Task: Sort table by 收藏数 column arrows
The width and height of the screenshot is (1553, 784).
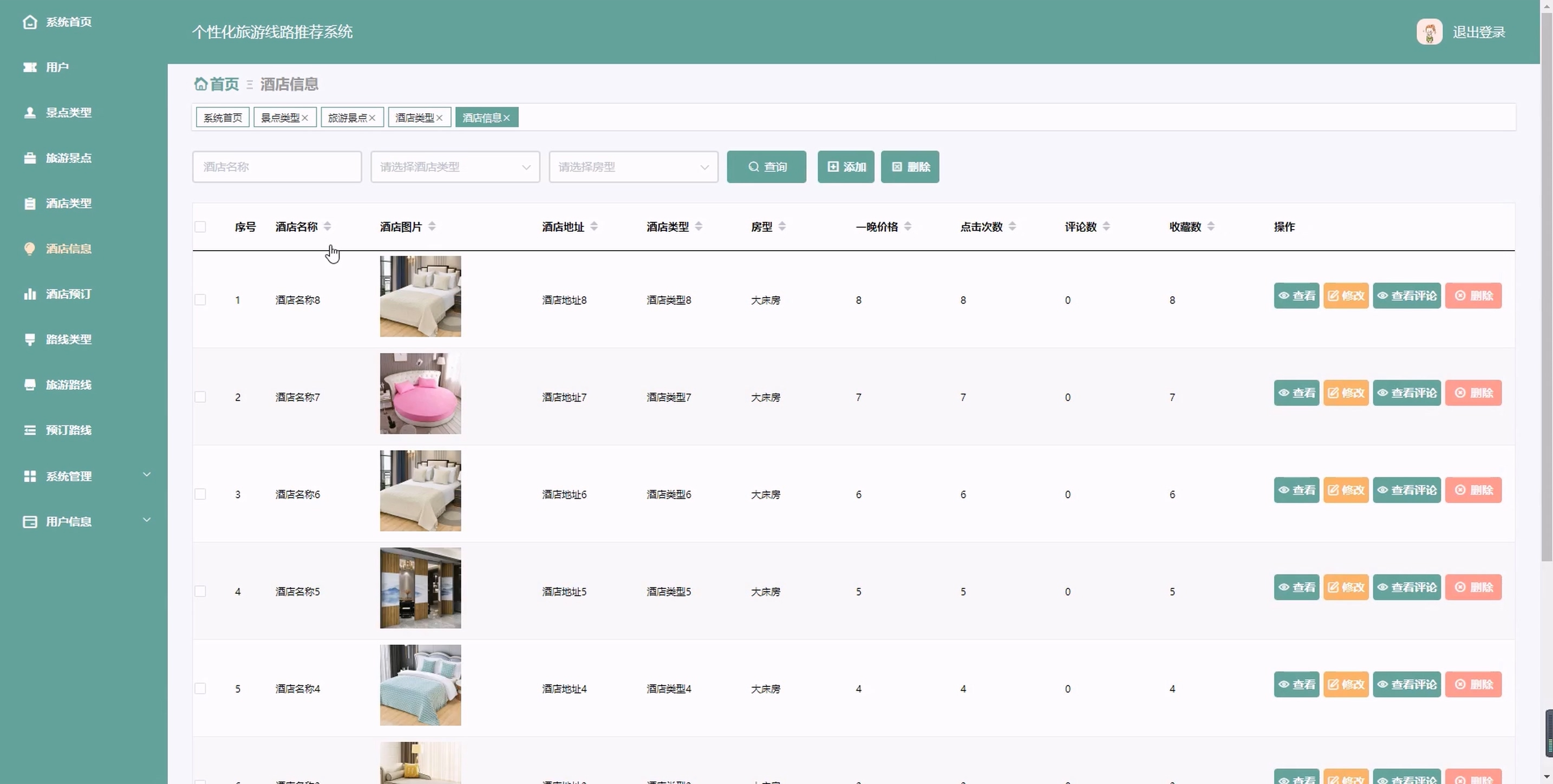Action: (1211, 226)
